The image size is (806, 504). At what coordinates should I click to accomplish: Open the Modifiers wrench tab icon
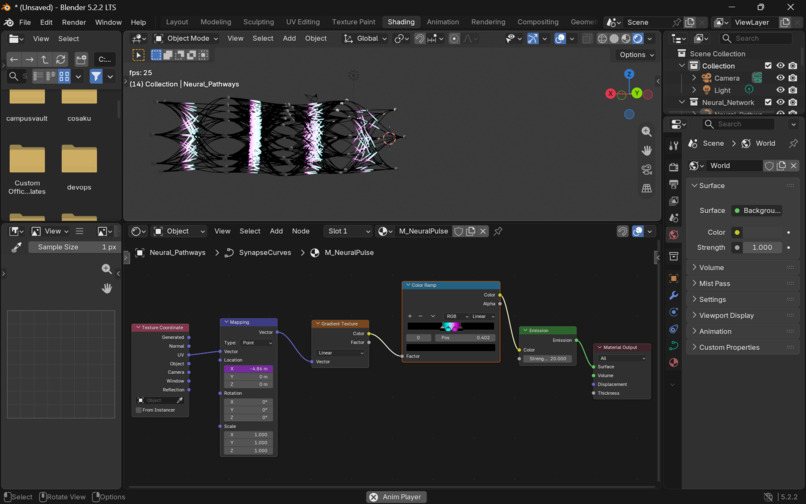coord(673,295)
